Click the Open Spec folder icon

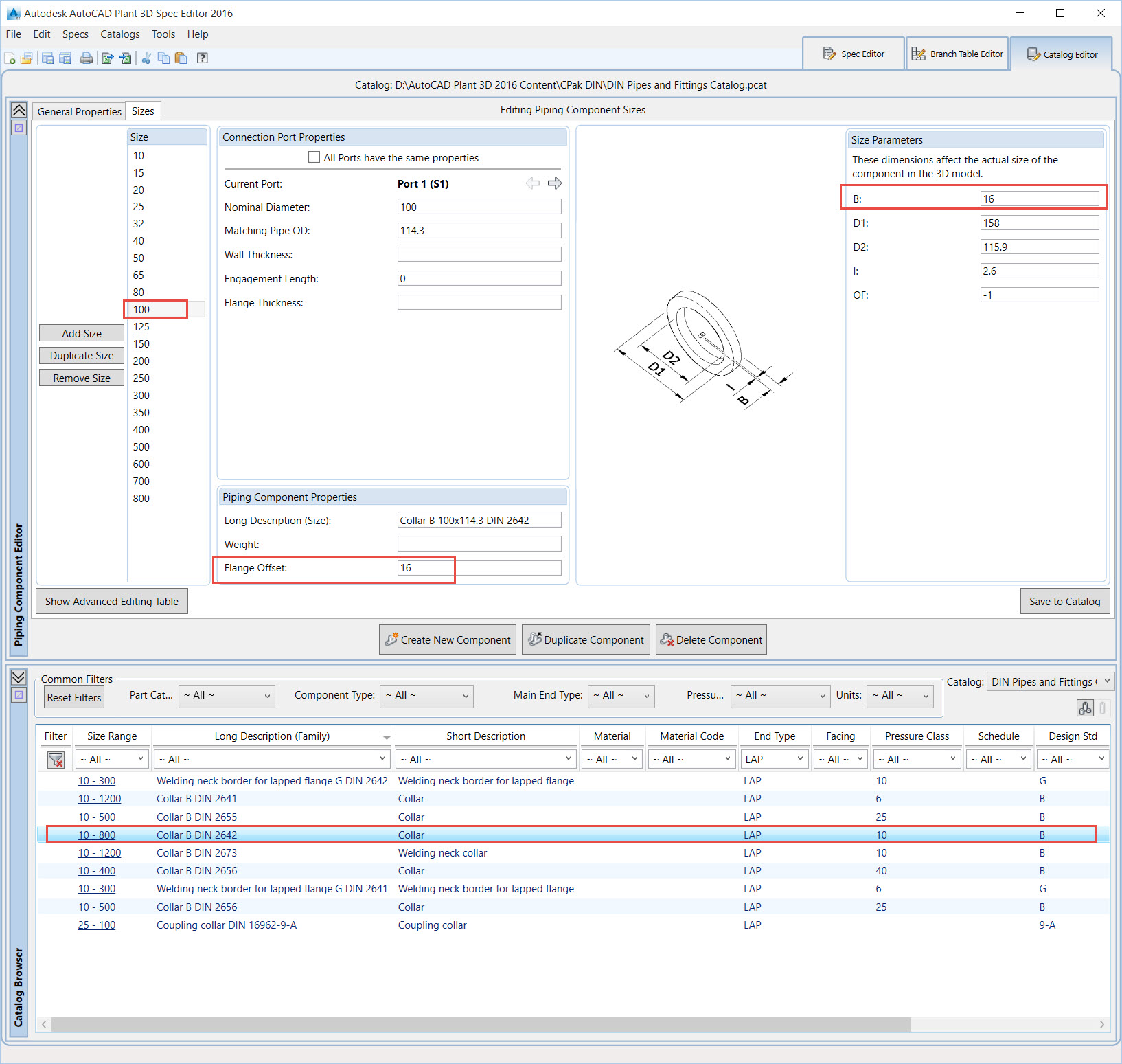(x=27, y=58)
